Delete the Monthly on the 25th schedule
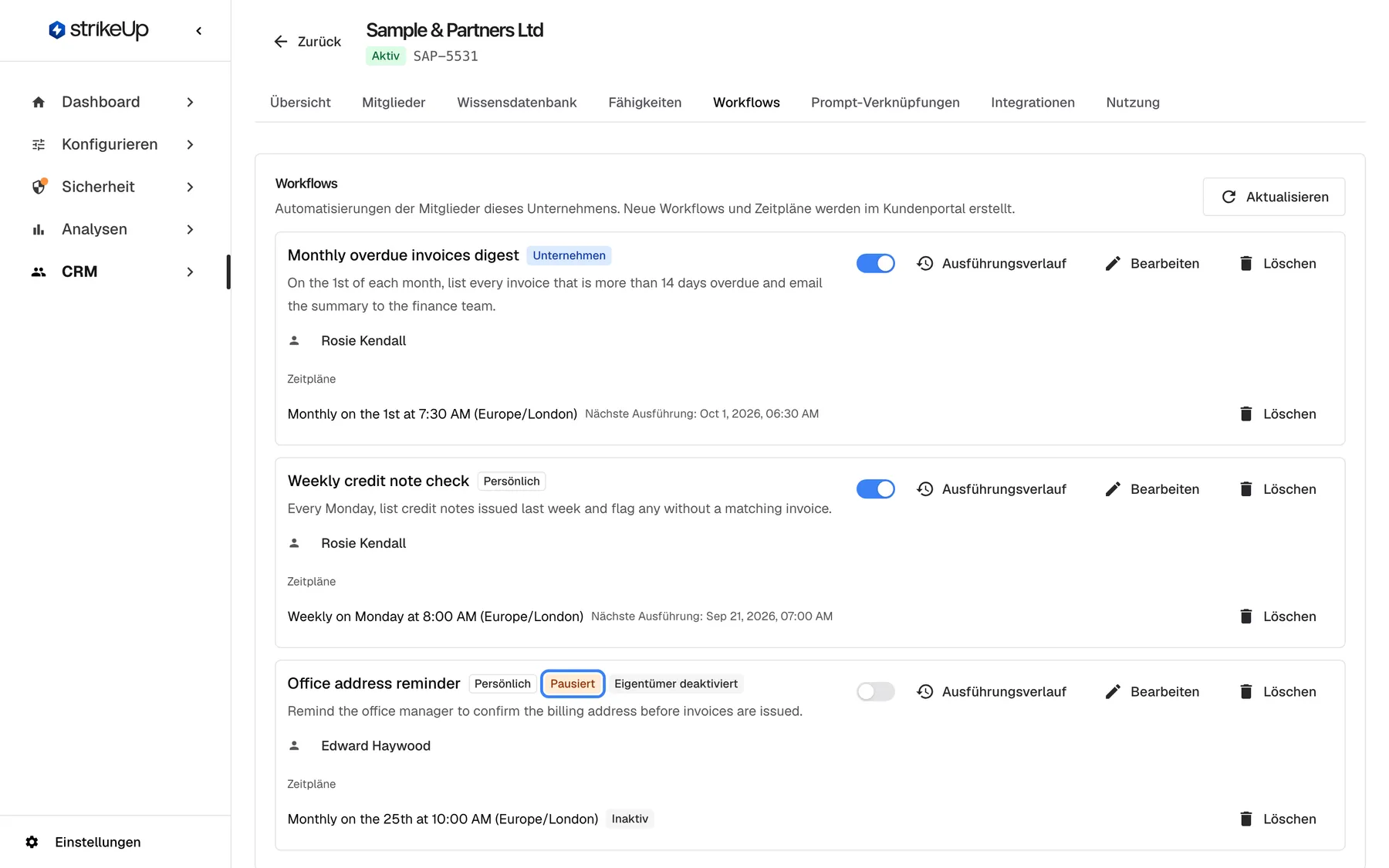The width and height of the screenshot is (1389, 868). click(x=1278, y=819)
